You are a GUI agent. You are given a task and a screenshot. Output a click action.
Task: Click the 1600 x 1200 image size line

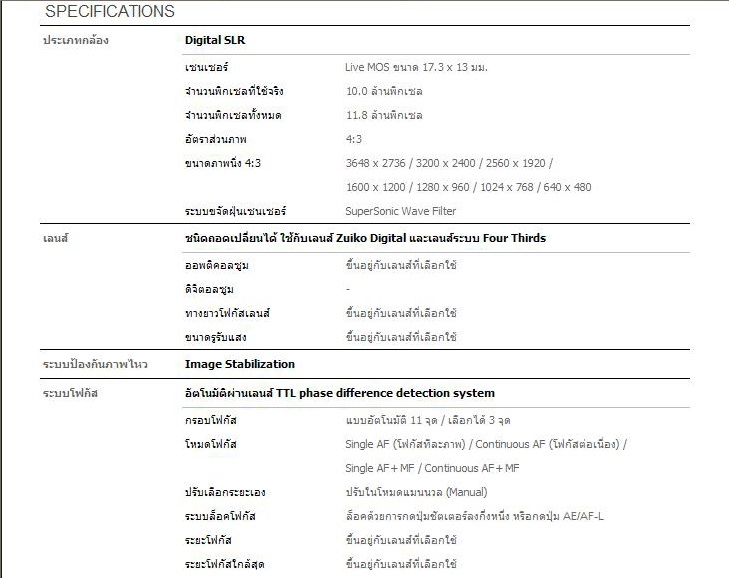pyautogui.click(x=468, y=187)
